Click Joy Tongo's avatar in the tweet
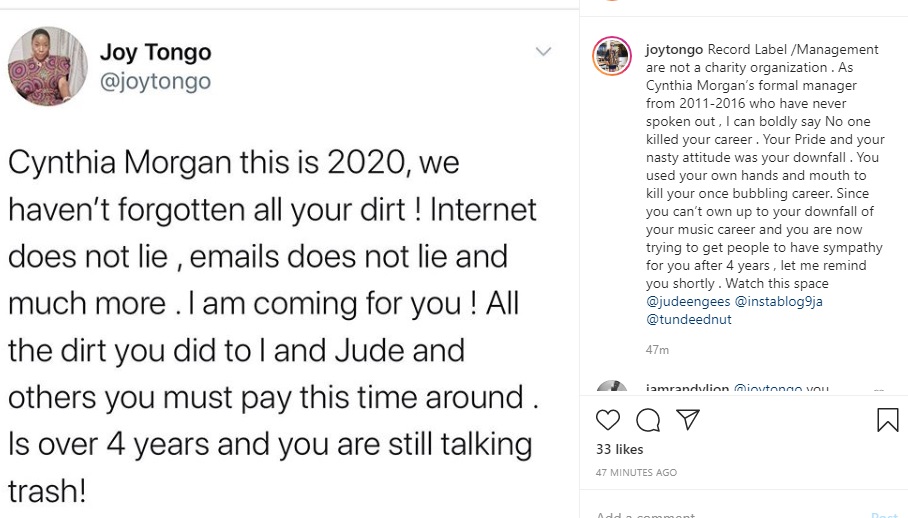Screen dimensions: 908x518 point(47,66)
